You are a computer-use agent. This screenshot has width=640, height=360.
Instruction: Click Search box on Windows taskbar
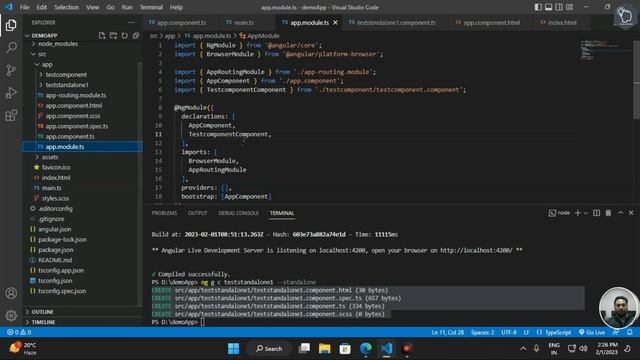[269, 349]
